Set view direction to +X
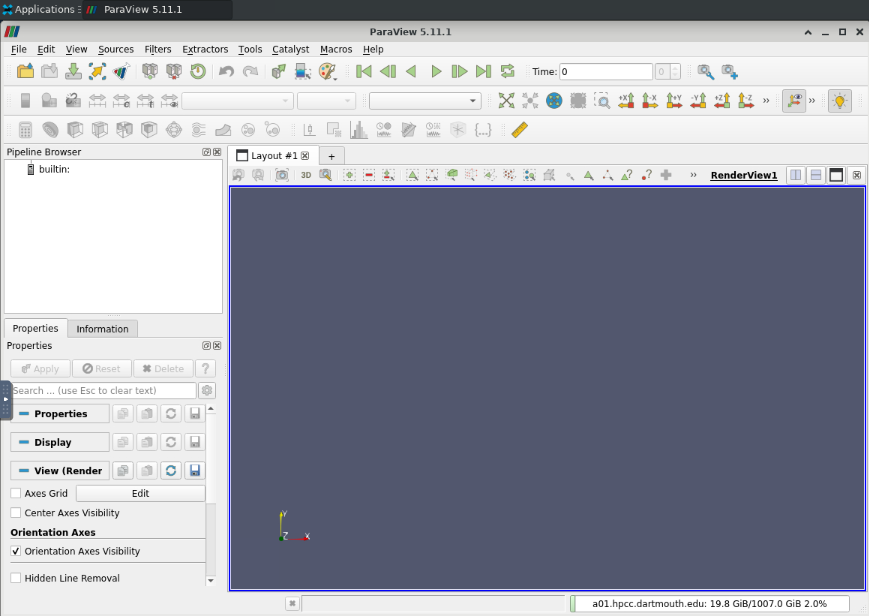The height and width of the screenshot is (616, 869). (x=626, y=100)
